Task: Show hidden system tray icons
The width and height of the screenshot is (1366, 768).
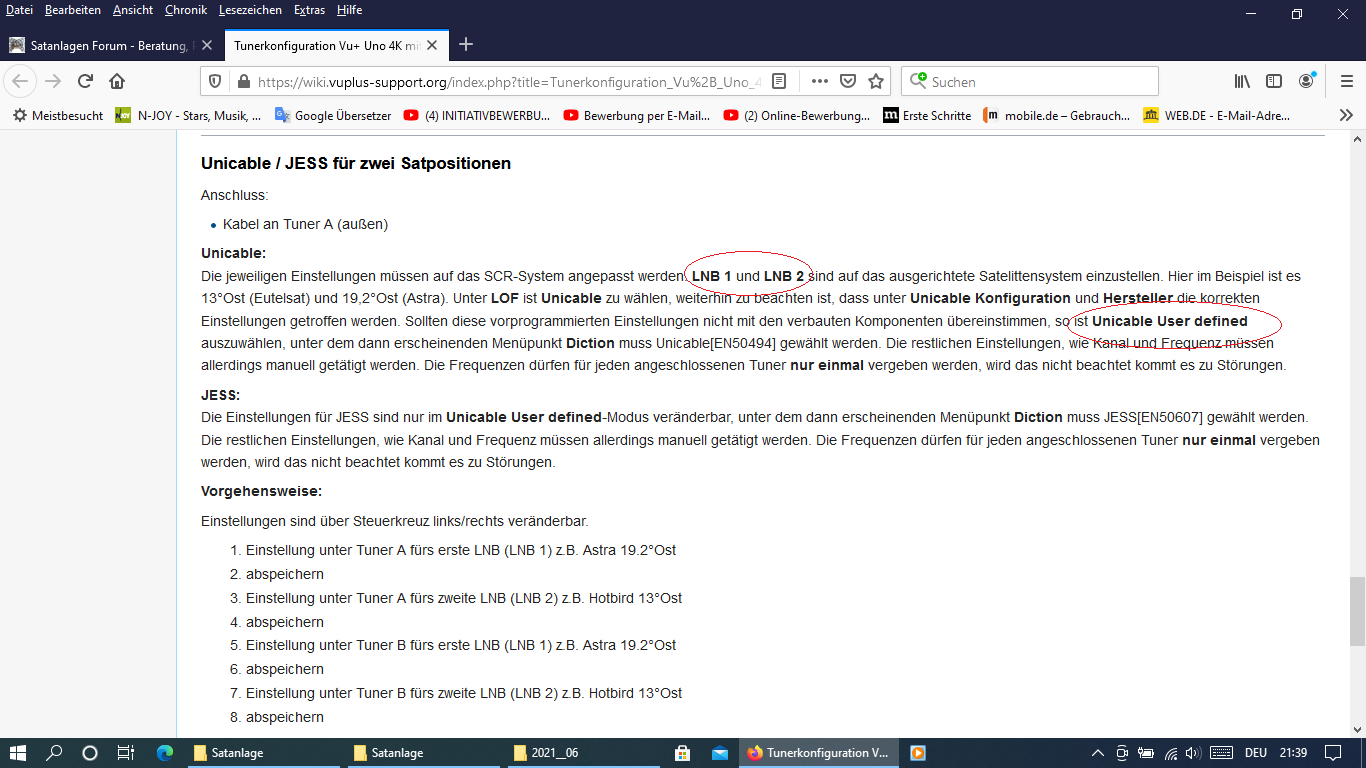Action: point(1097,753)
